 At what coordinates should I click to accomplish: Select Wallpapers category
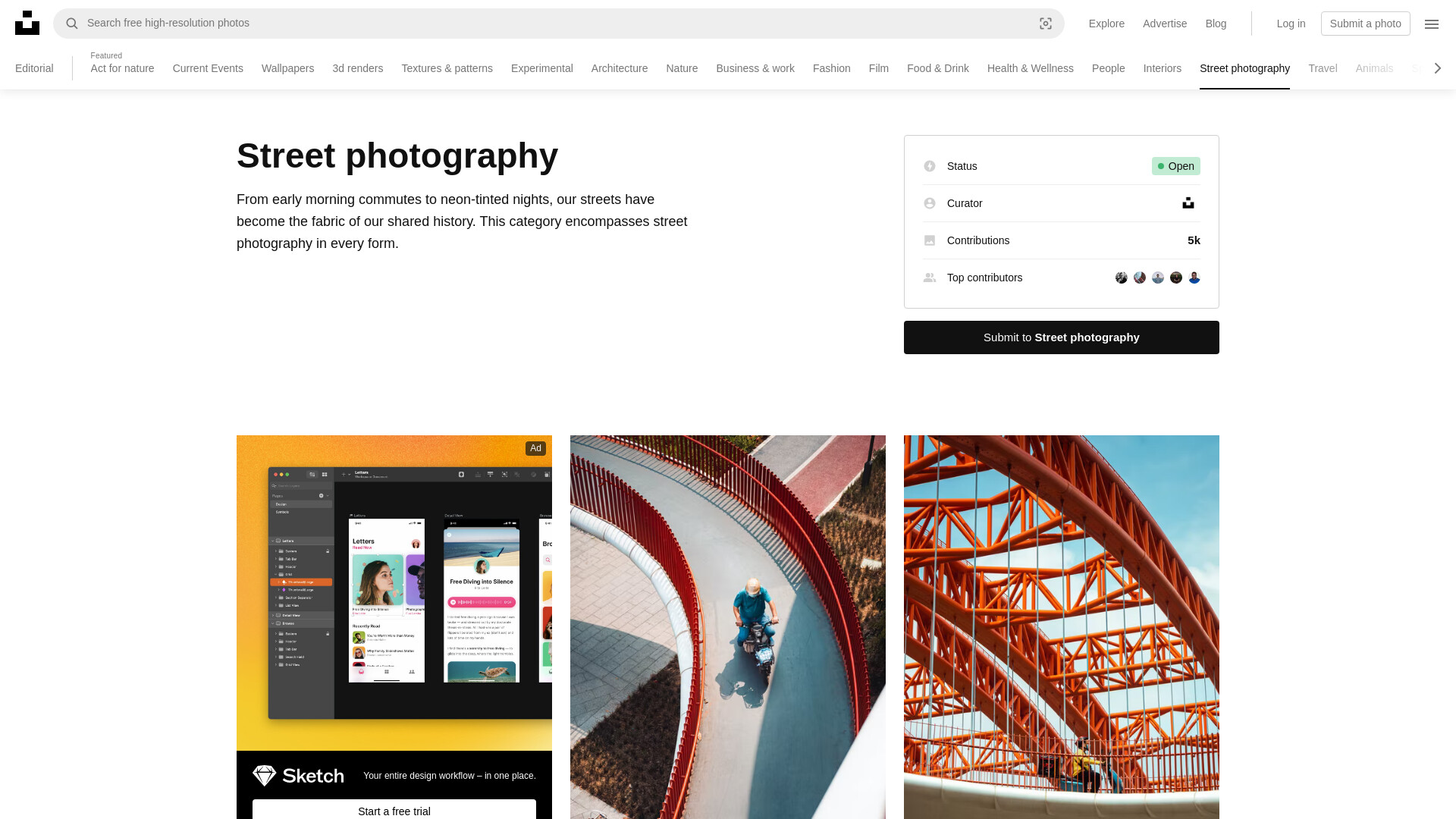click(287, 68)
